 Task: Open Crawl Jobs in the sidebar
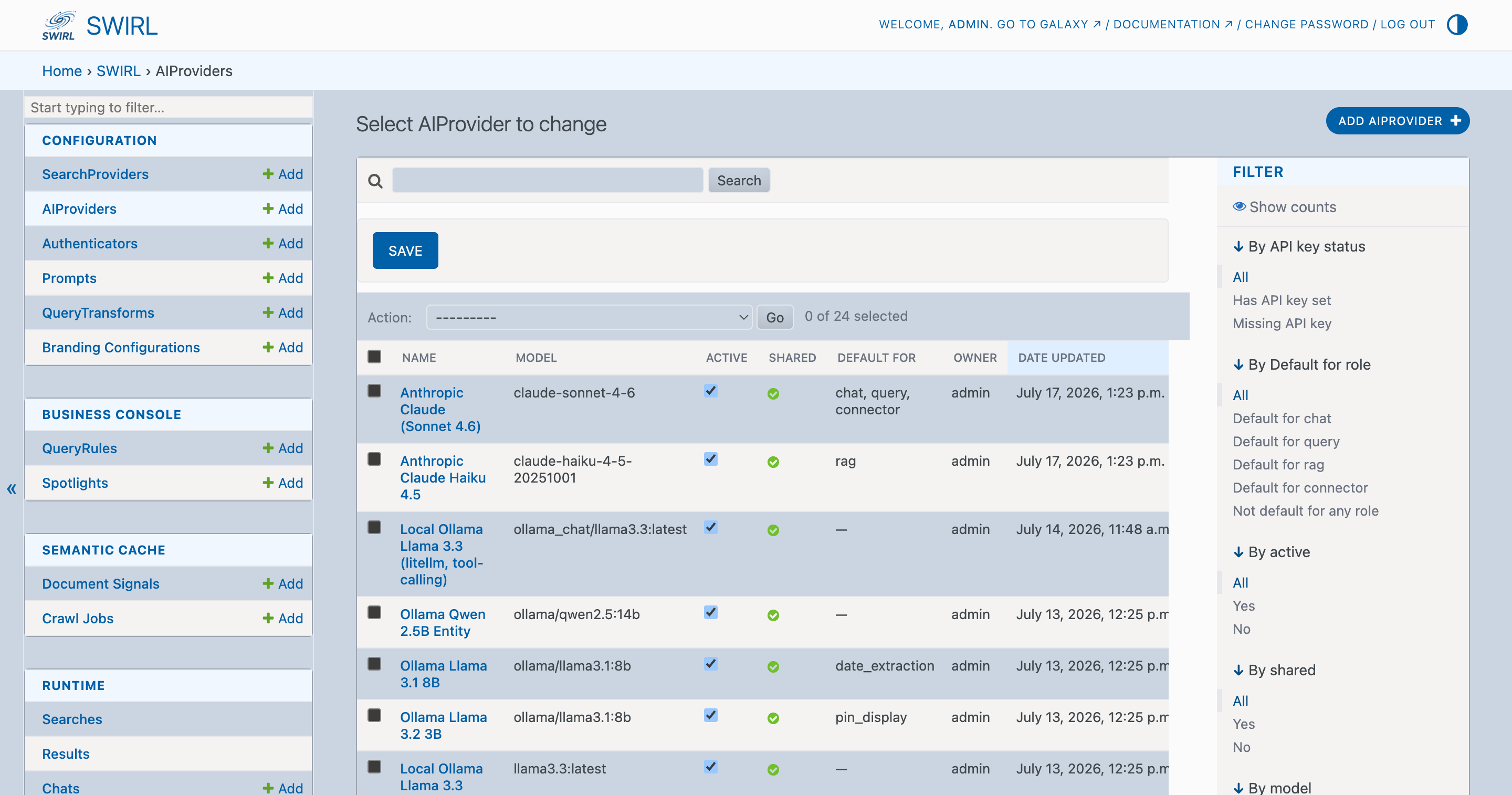[78, 618]
